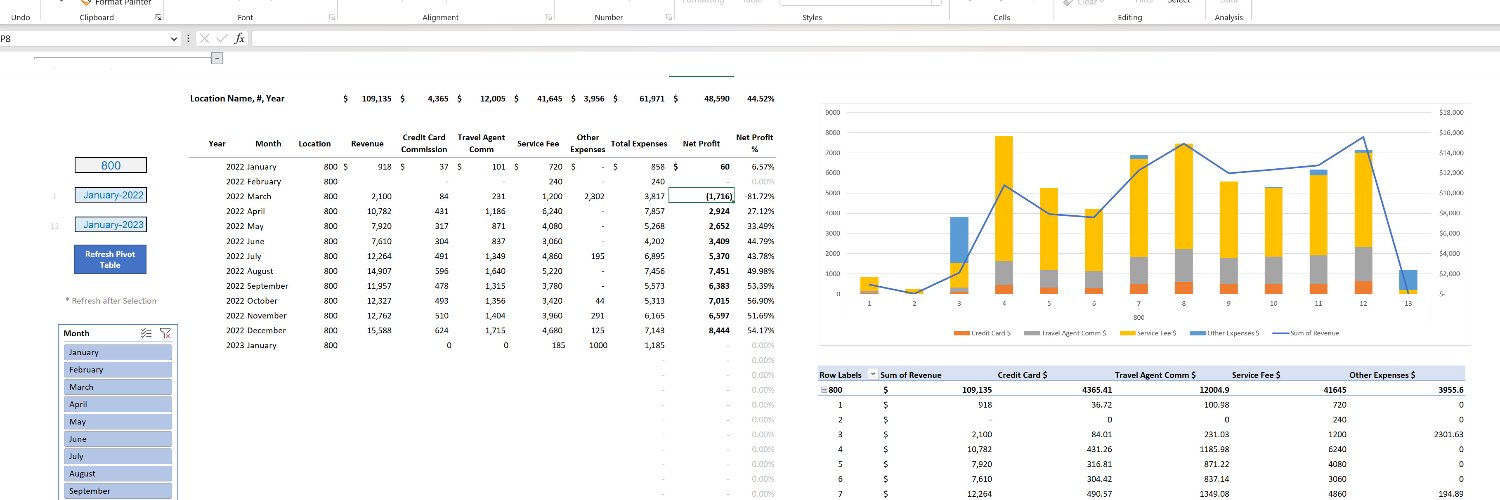Collapse the column group with the minus button
The height and width of the screenshot is (500, 1500).
218,58
